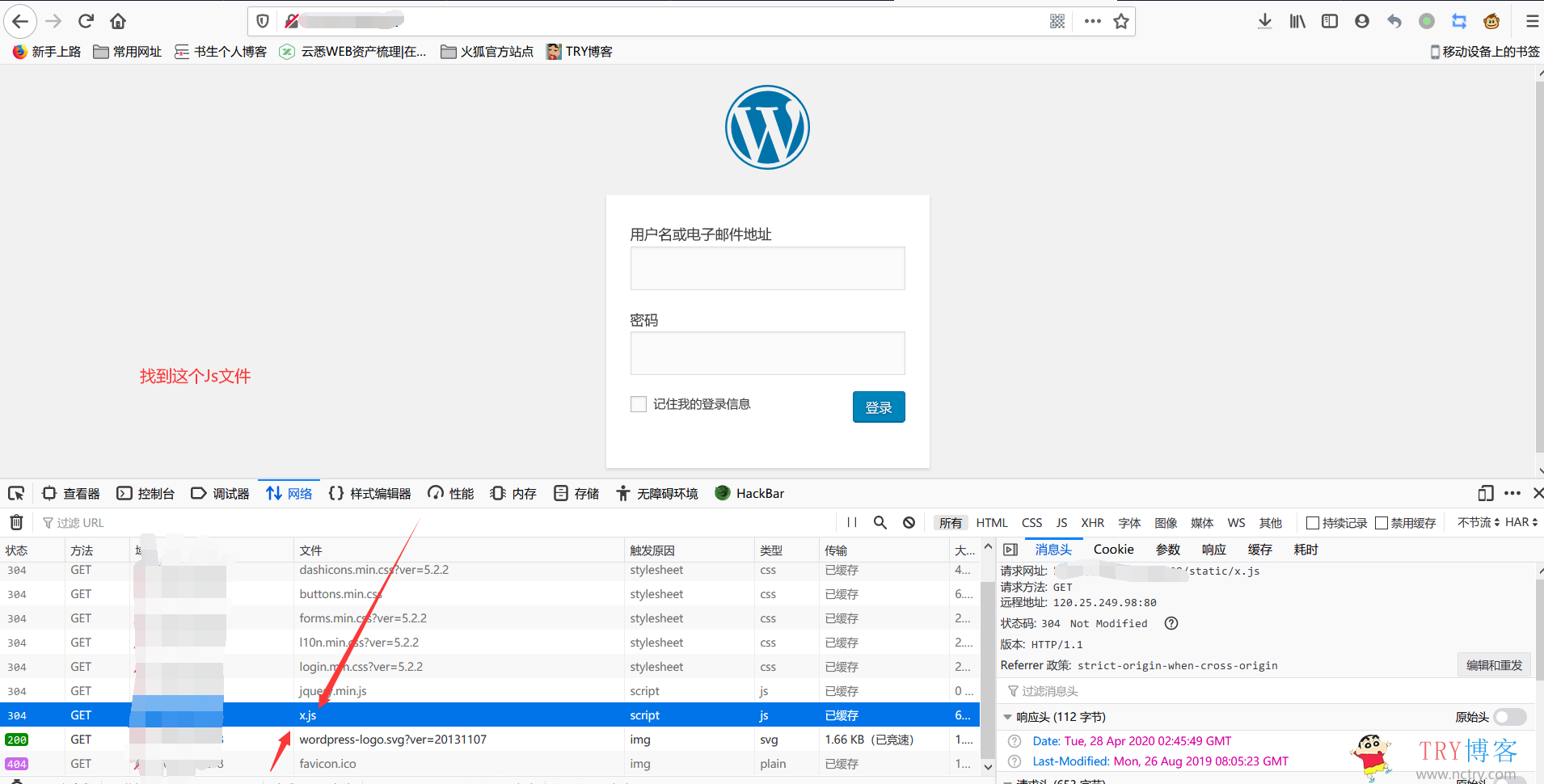Select the x.js request row
Viewport: 1544px width, 784px height.
coord(490,715)
